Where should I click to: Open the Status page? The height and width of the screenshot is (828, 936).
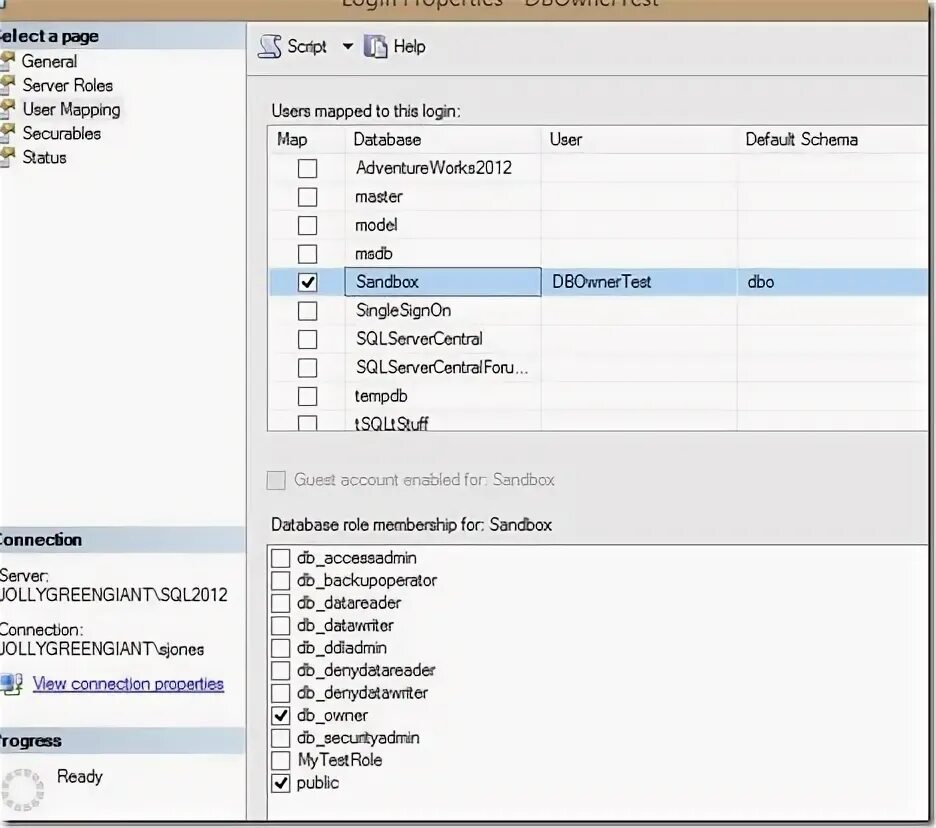click(46, 157)
